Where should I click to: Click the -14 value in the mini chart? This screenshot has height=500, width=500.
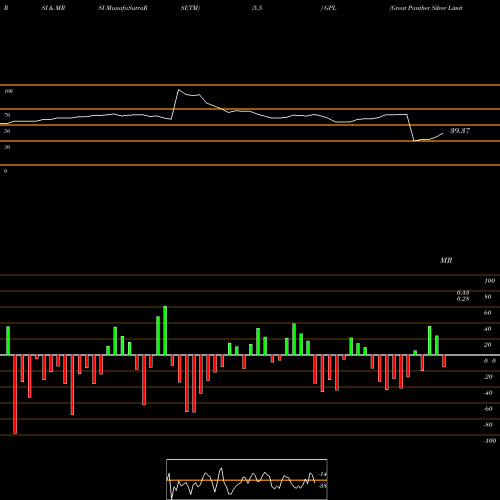tap(322, 474)
